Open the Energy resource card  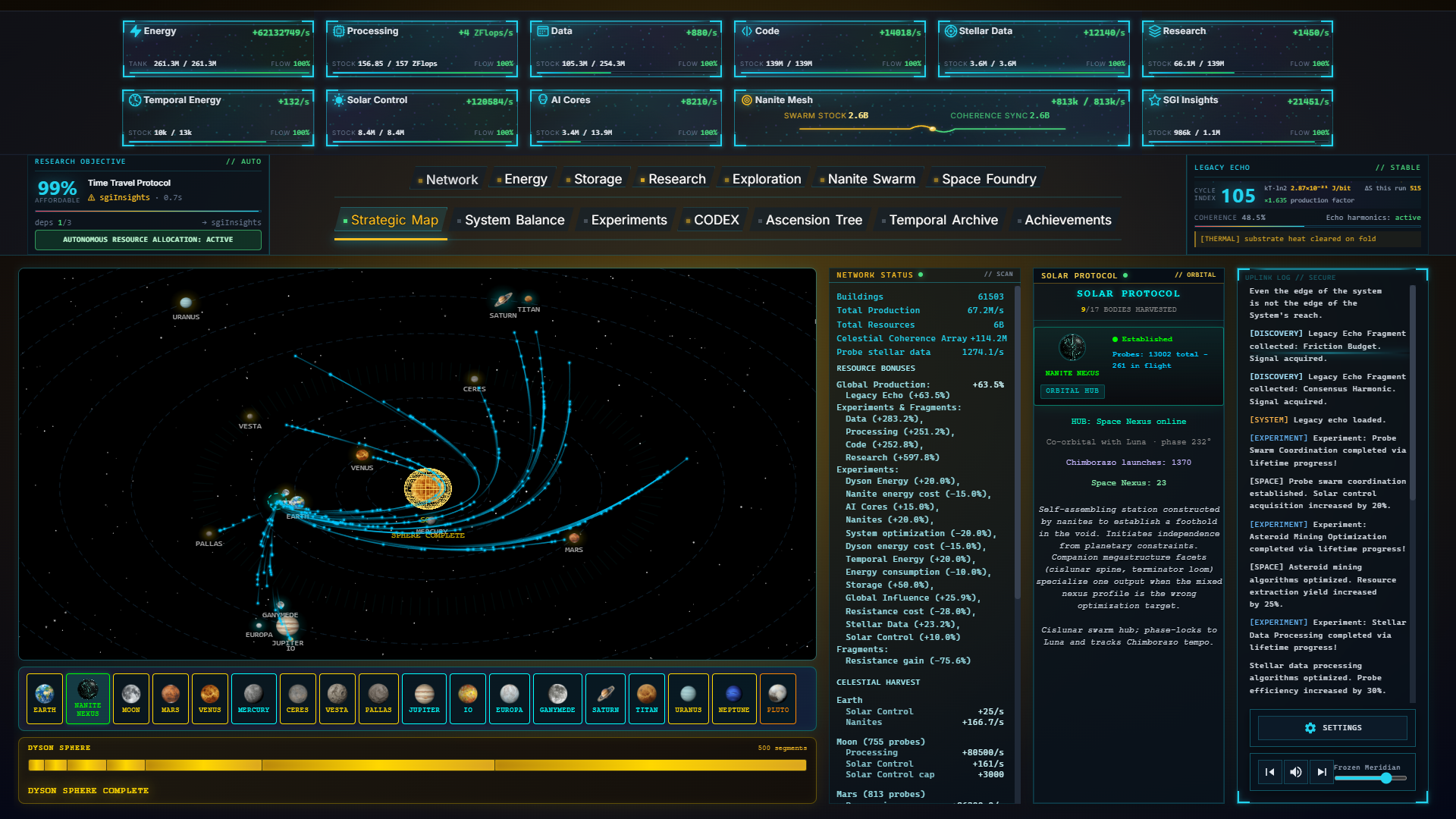pyautogui.click(x=218, y=49)
